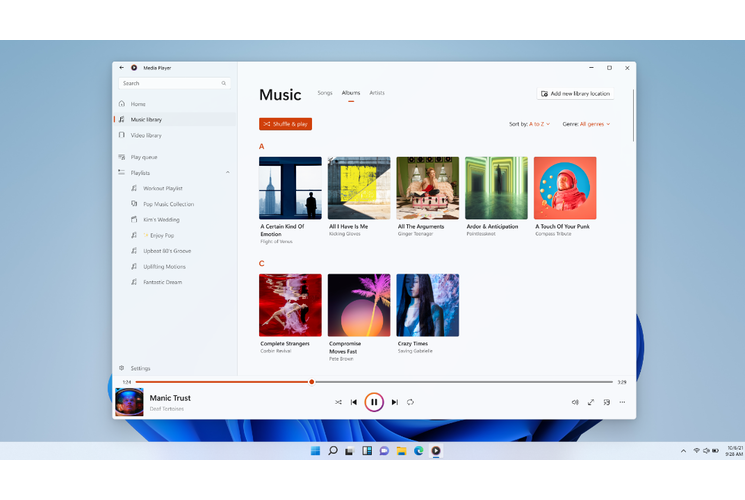
Task: Switch to the Albums tab
Action: [351, 93]
